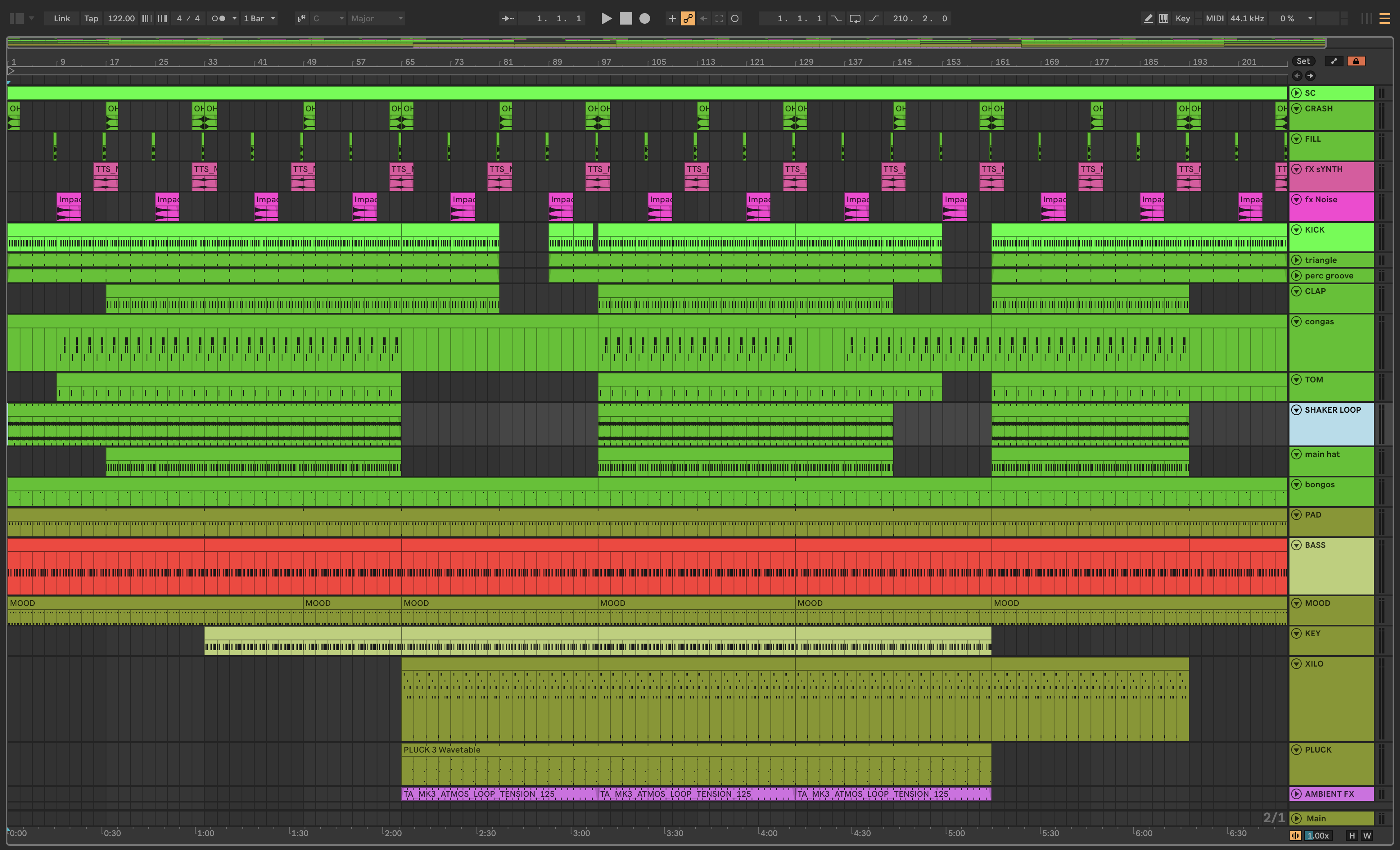Click the vertical bars view icon top-right
The width and height of the screenshot is (1400, 850).
coord(1367,18)
